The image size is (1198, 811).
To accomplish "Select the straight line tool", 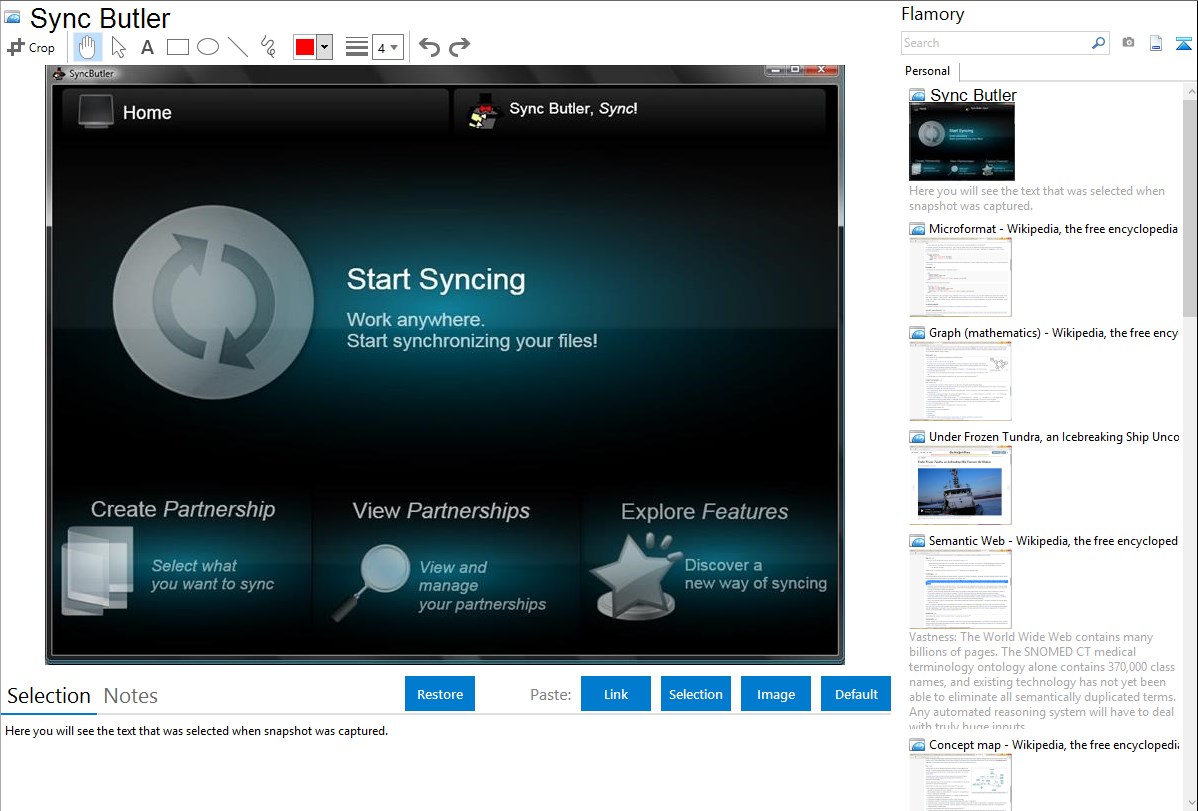I will click(x=238, y=47).
